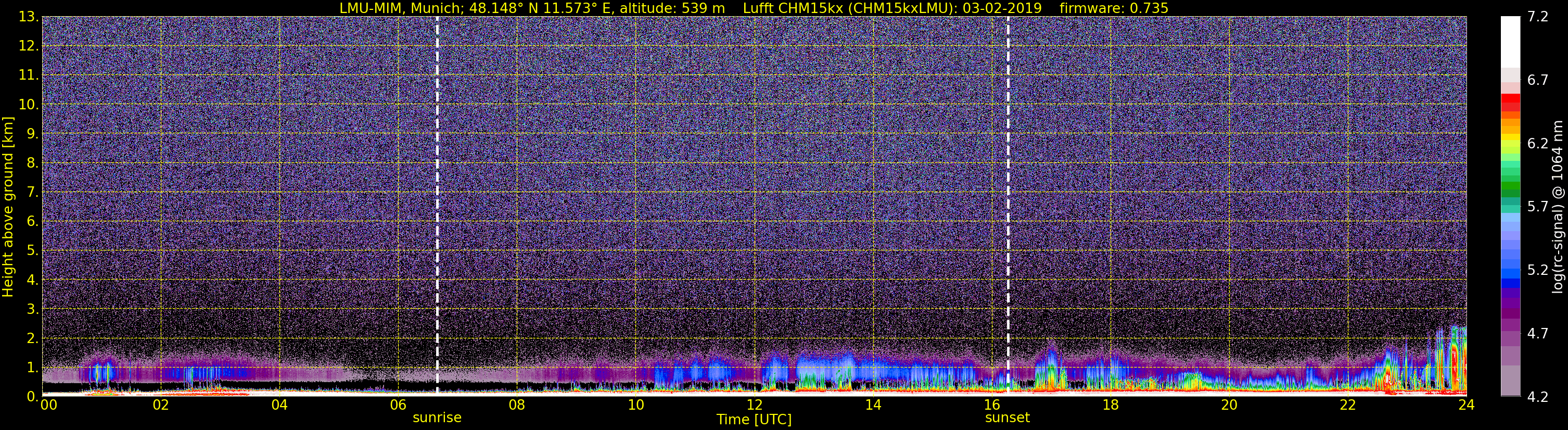Click the time axis tick label 18
Viewport: 1568px width, 430px height.
1110,405
